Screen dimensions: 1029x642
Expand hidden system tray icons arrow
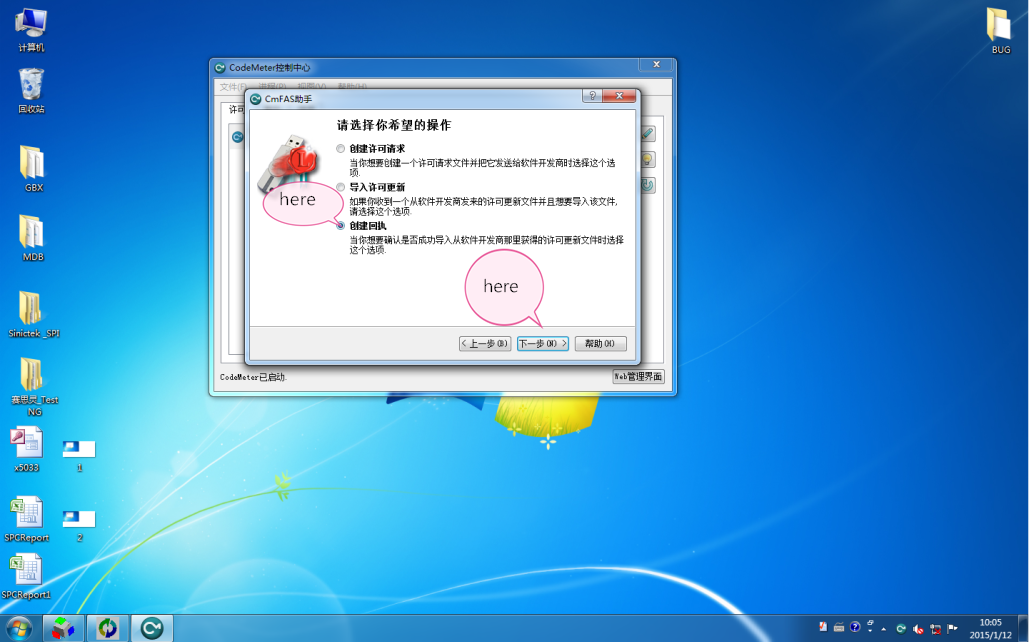pyautogui.click(x=883, y=628)
